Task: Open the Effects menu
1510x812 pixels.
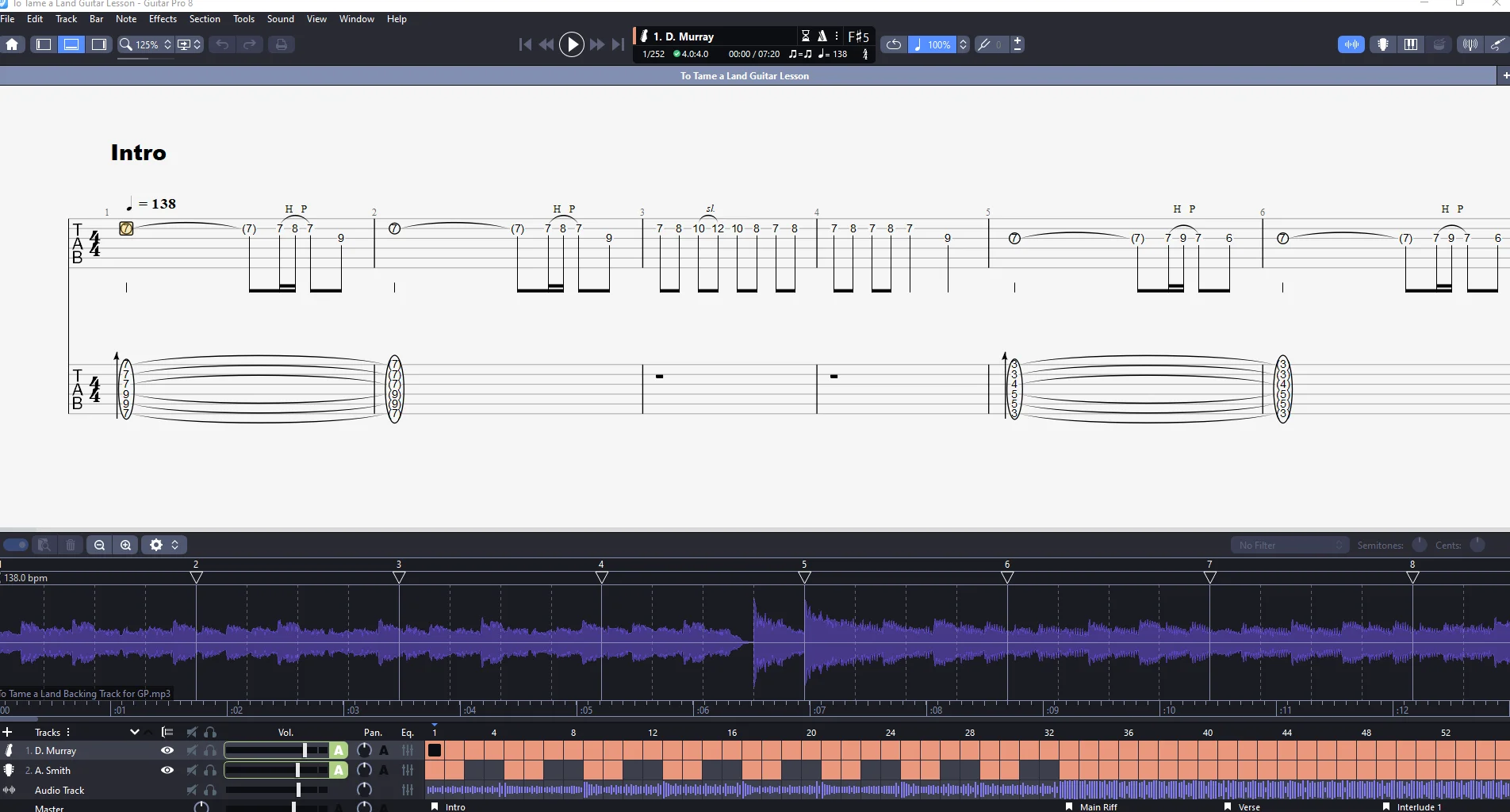Action: [163, 19]
